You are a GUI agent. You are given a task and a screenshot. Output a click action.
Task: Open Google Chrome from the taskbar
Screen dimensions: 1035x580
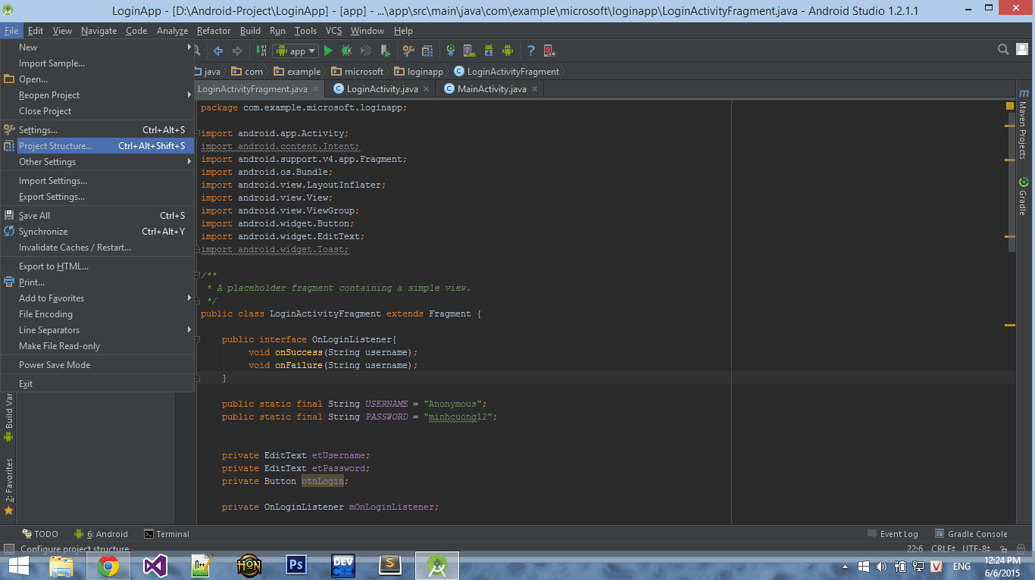pyautogui.click(x=108, y=565)
